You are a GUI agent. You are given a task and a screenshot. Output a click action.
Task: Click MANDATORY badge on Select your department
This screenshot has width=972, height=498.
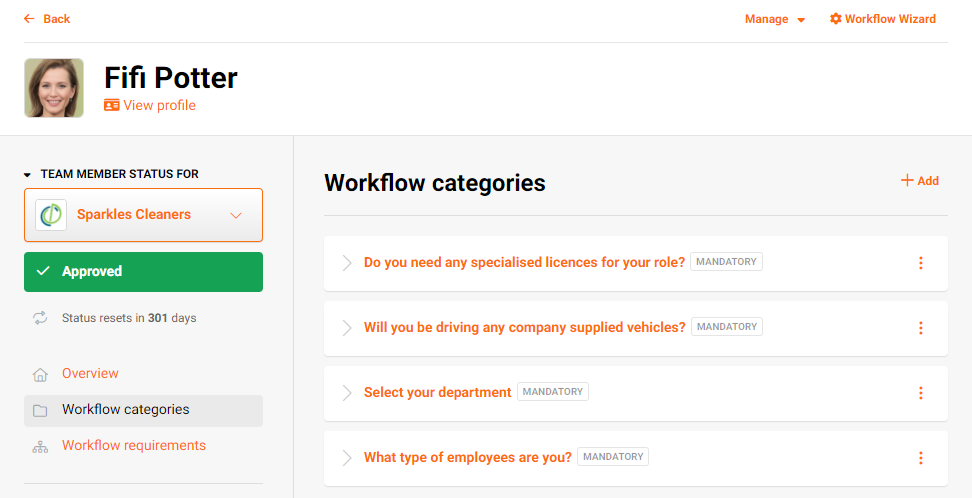pos(552,392)
